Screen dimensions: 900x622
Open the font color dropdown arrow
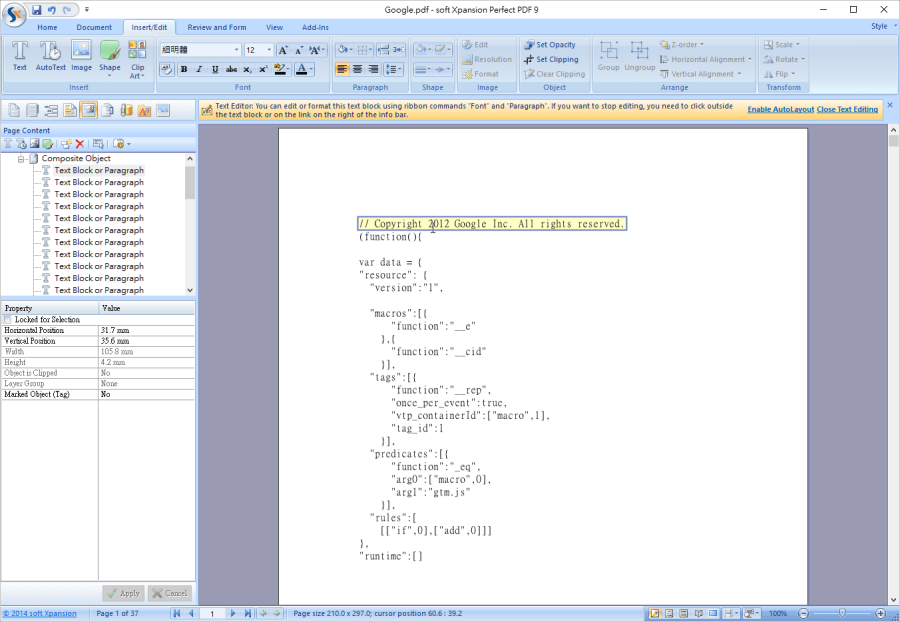311,69
